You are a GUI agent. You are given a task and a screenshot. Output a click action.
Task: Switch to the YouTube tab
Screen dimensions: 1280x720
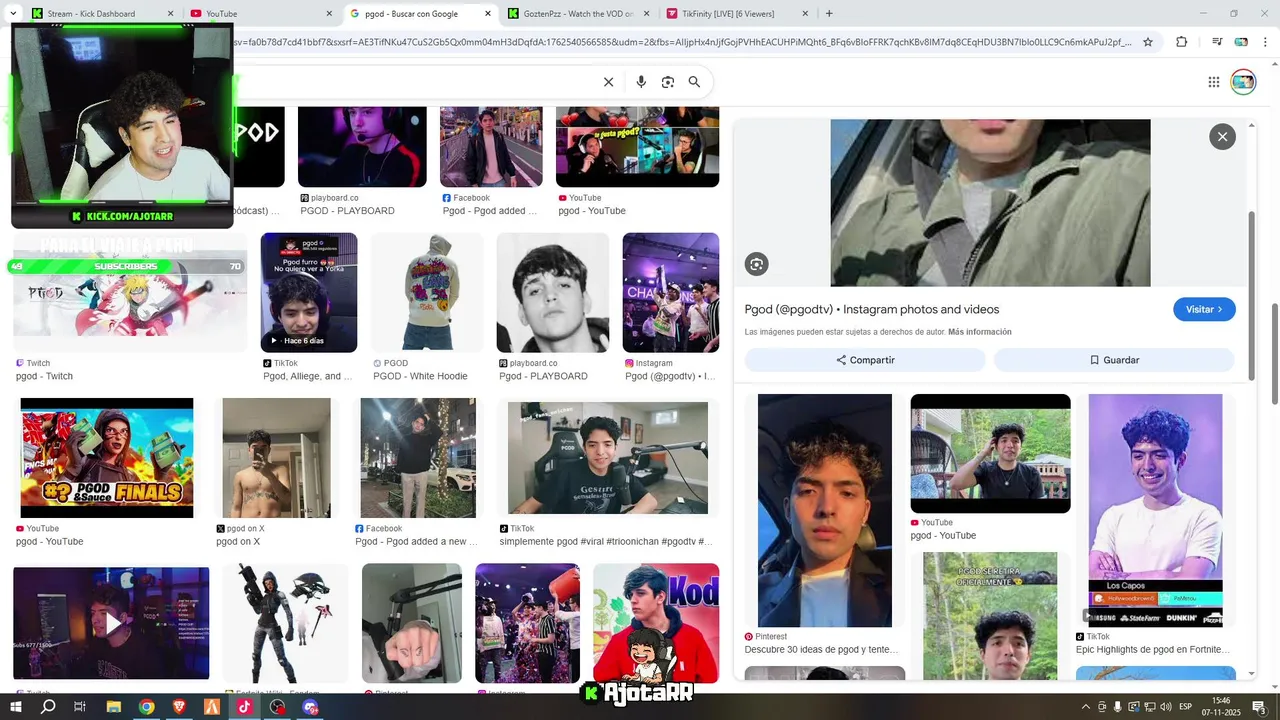(x=262, y=14)
